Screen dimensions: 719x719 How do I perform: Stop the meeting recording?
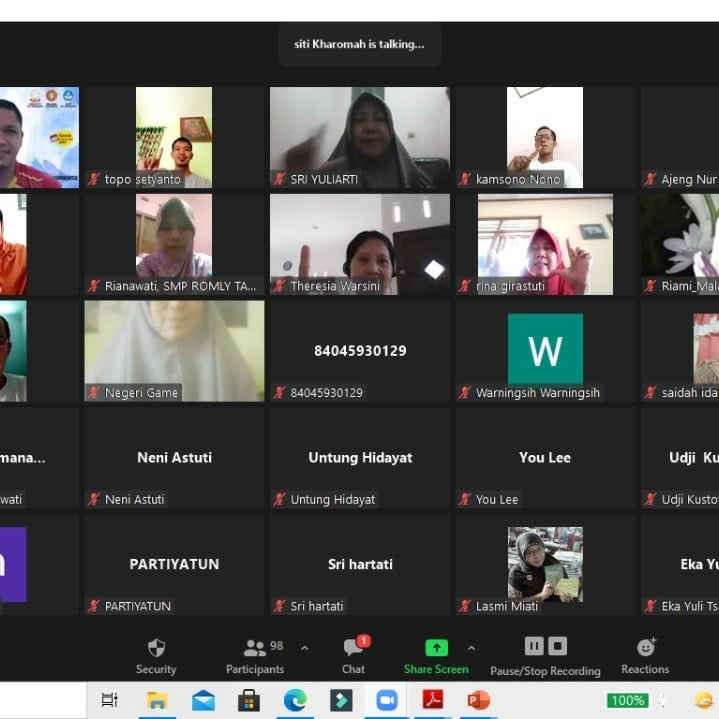(x=558, y=646)
